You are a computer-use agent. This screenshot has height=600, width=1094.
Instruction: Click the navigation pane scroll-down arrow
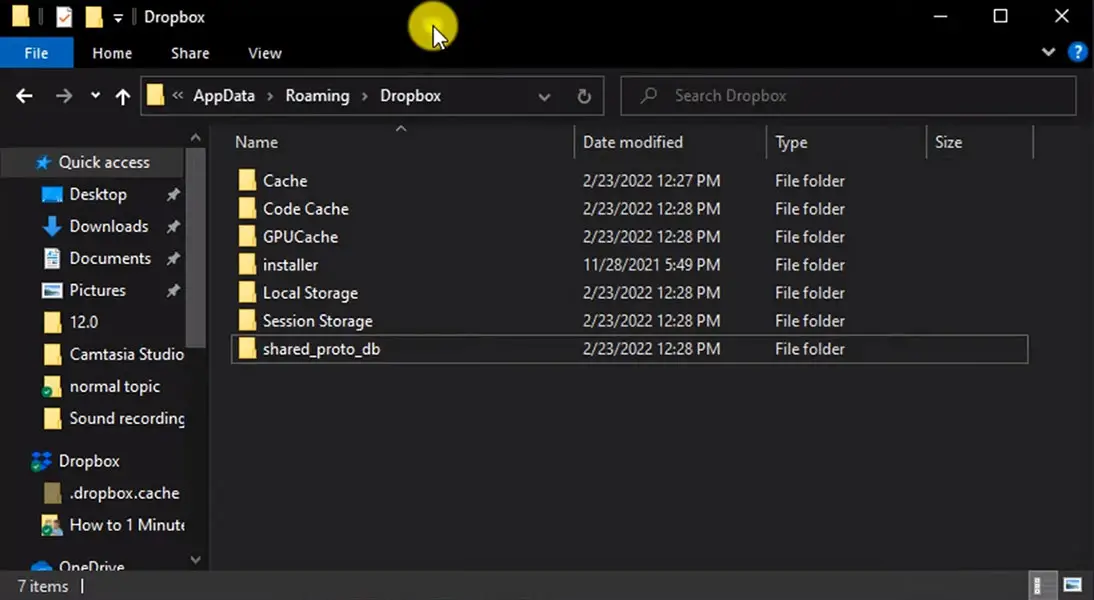[195, 560]
